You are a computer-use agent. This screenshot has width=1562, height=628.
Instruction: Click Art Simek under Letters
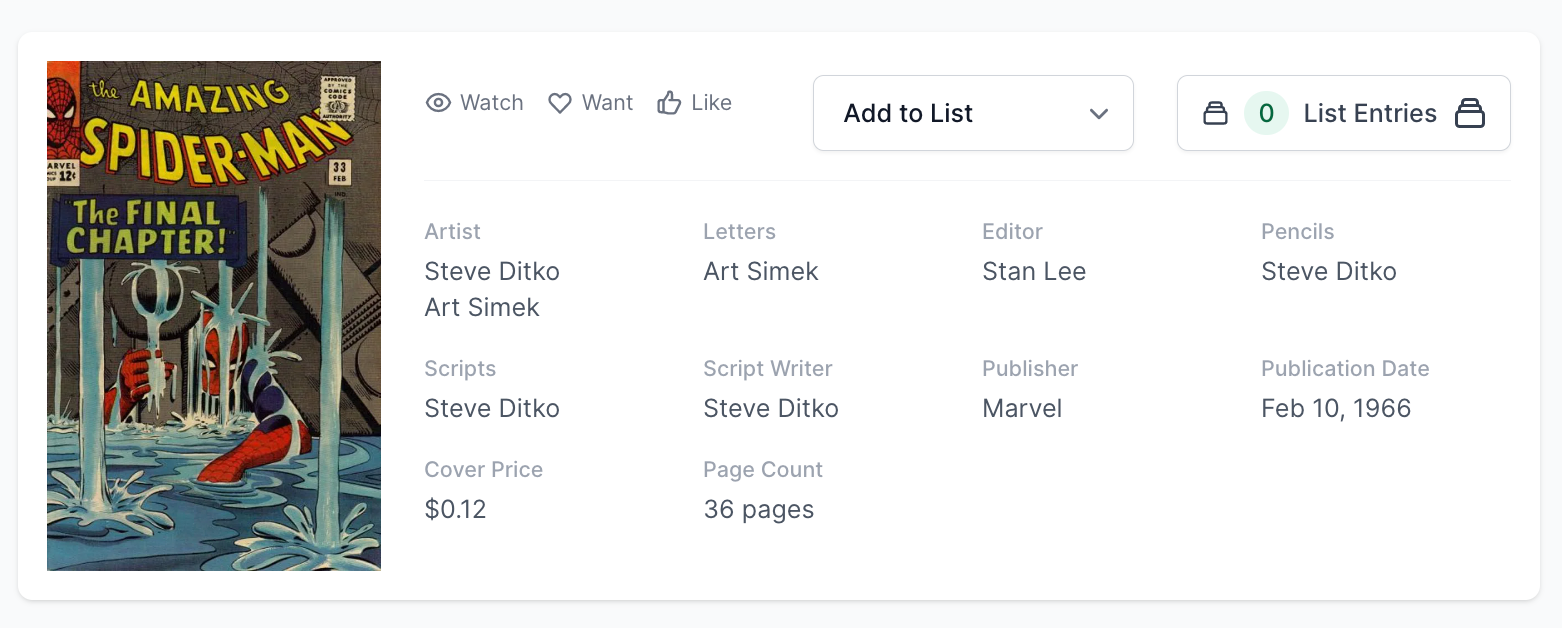tap(761, 272)
